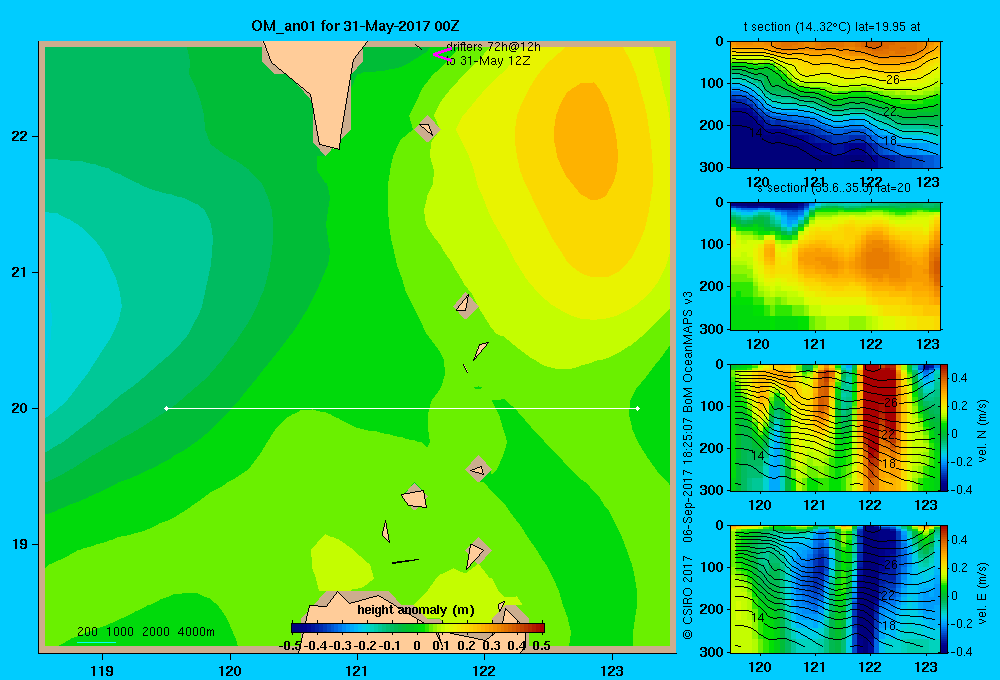Click the right endpoint of the white section line
The width and height of the screenshot is (1000, 680).
(x=637, y=408)
